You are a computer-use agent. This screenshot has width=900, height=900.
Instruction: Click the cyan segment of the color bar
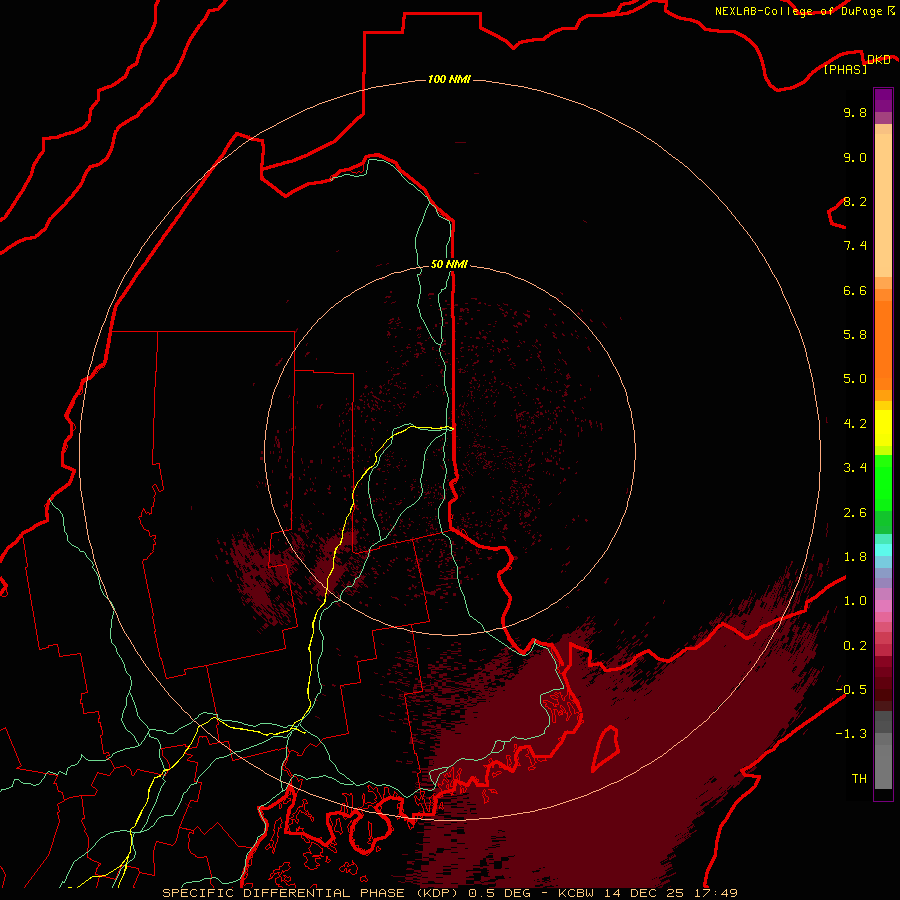(x=883, y=549)
